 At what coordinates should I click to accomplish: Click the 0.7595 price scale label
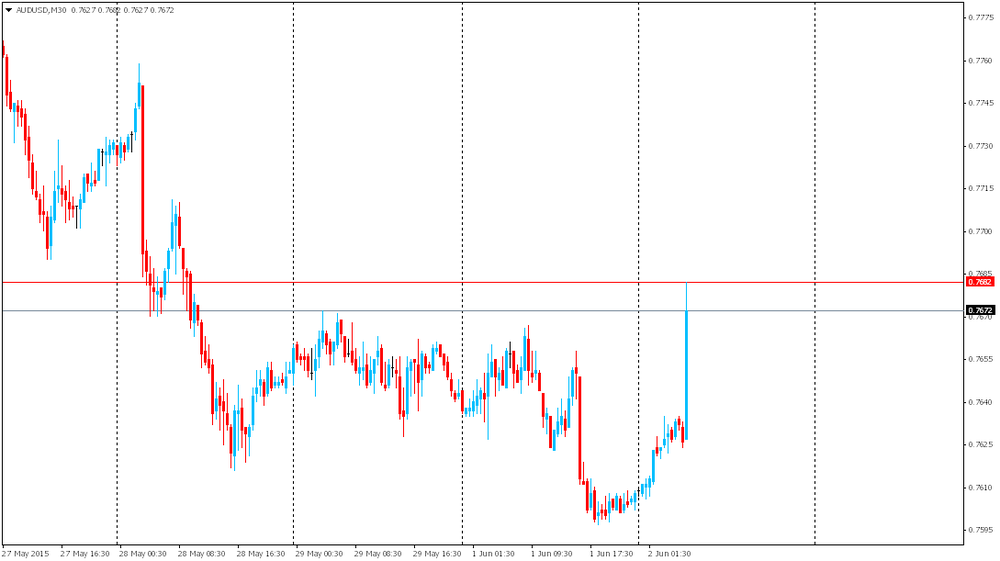click(x=981, y=530)
